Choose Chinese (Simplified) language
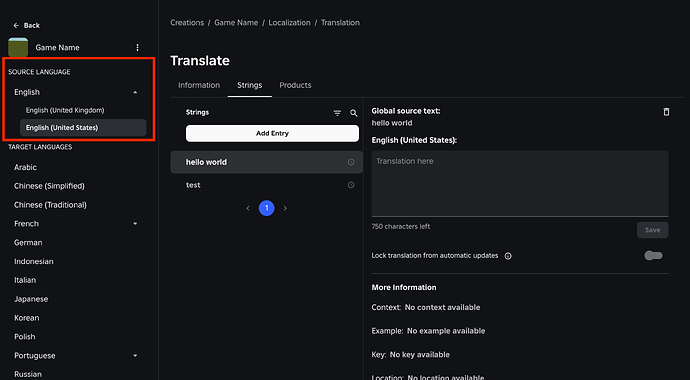 (x=49, y=186)
